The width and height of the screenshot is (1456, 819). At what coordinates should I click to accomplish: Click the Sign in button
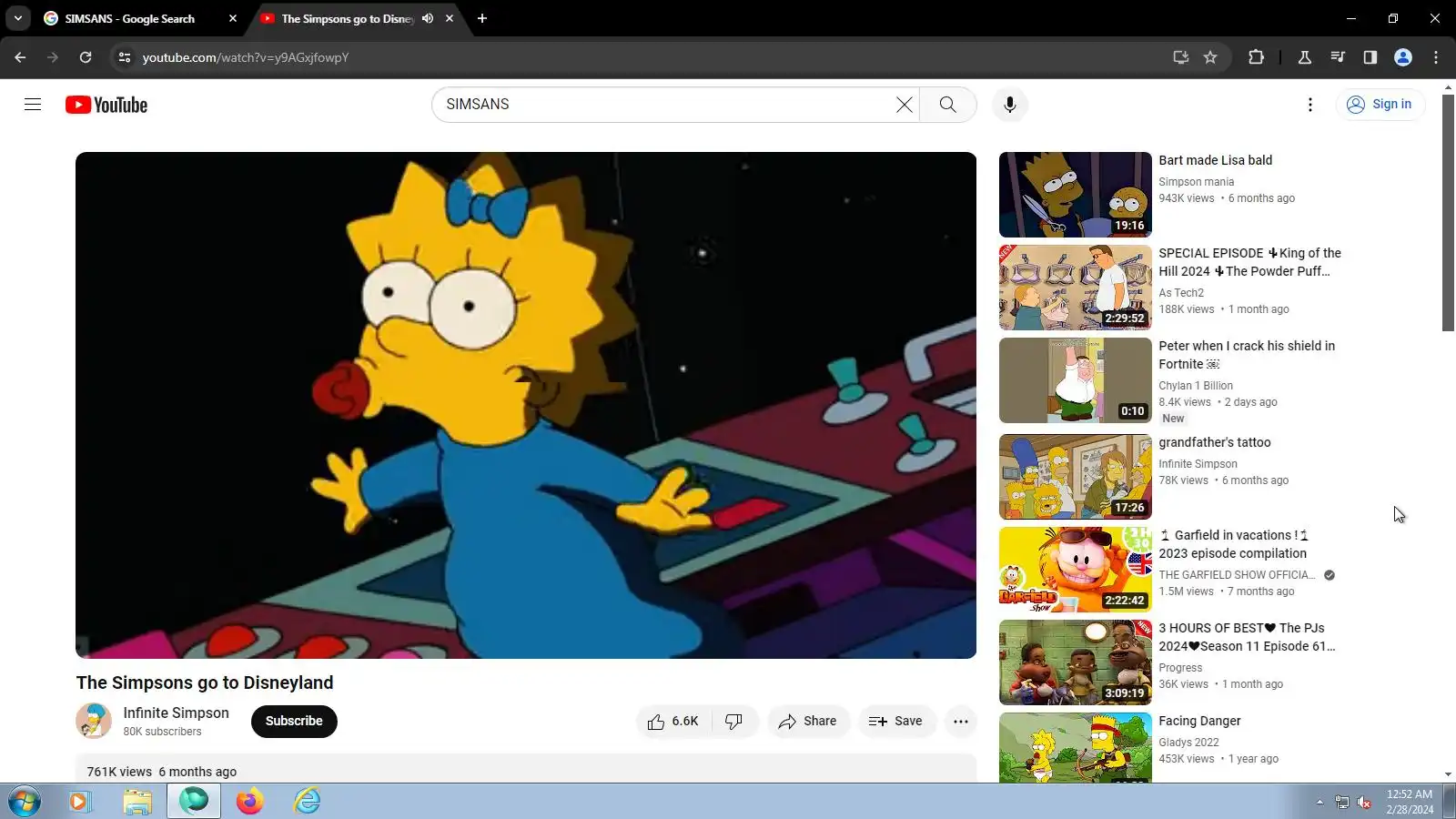(1380, 105)
